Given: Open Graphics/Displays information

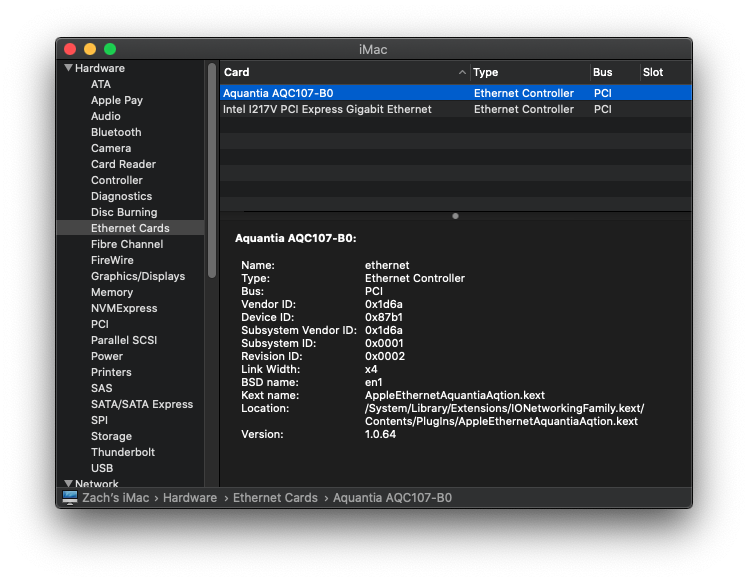Looking at the screenshot, I should pyautogui.click(x=138, y=276).
